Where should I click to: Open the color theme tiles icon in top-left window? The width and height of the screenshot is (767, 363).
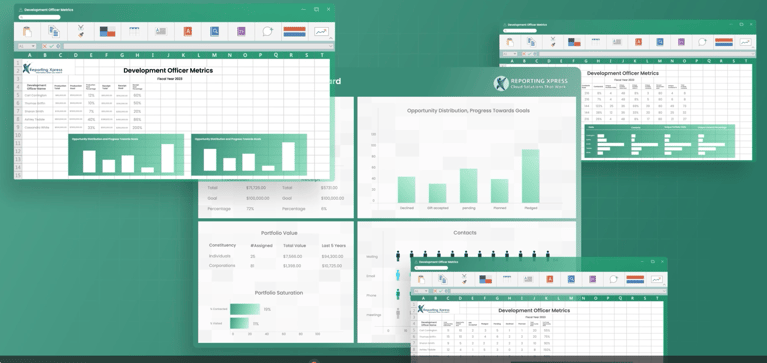coord(107,31)
